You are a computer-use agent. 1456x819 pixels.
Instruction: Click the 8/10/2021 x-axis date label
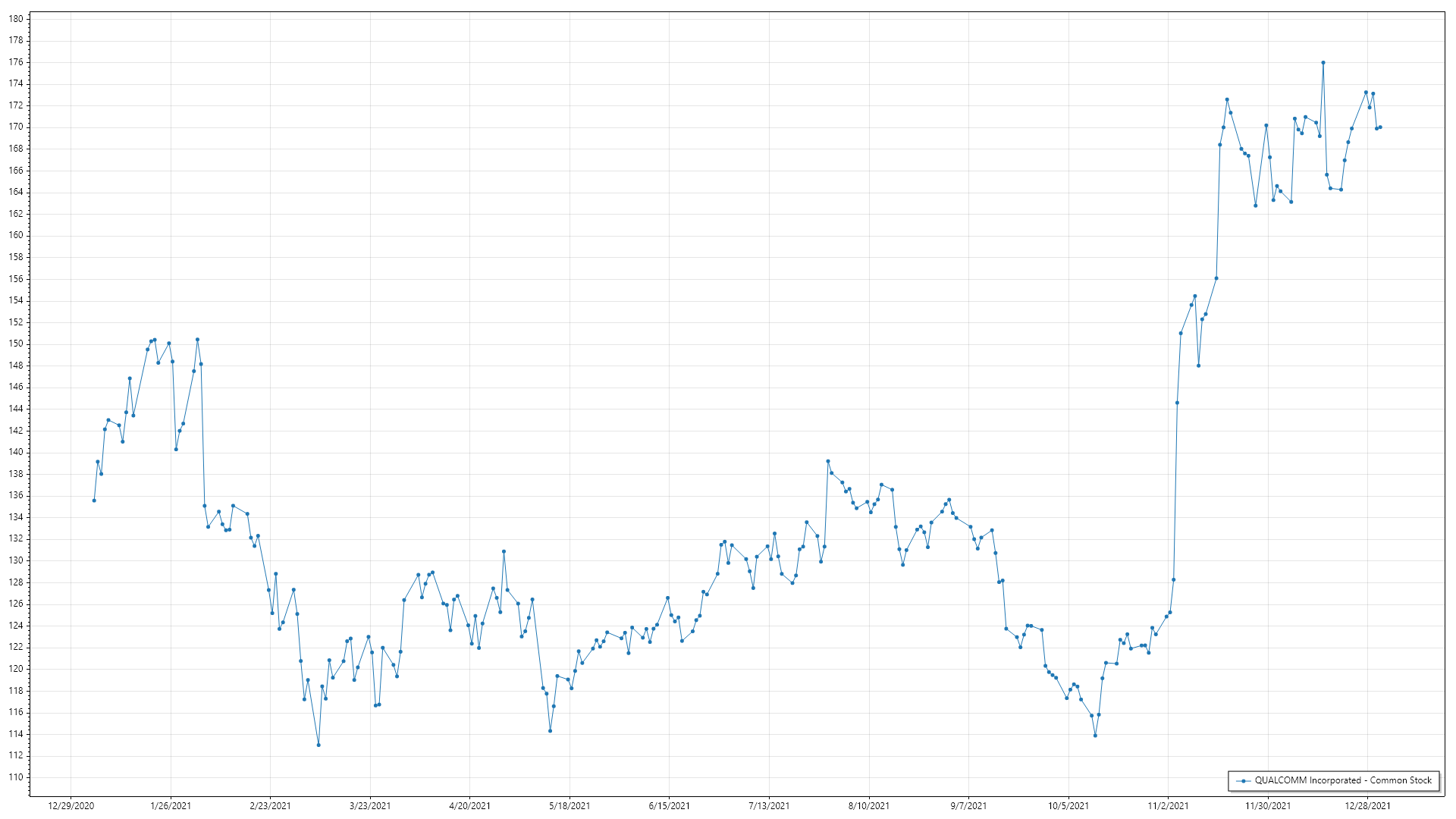[x=869, y=805]
